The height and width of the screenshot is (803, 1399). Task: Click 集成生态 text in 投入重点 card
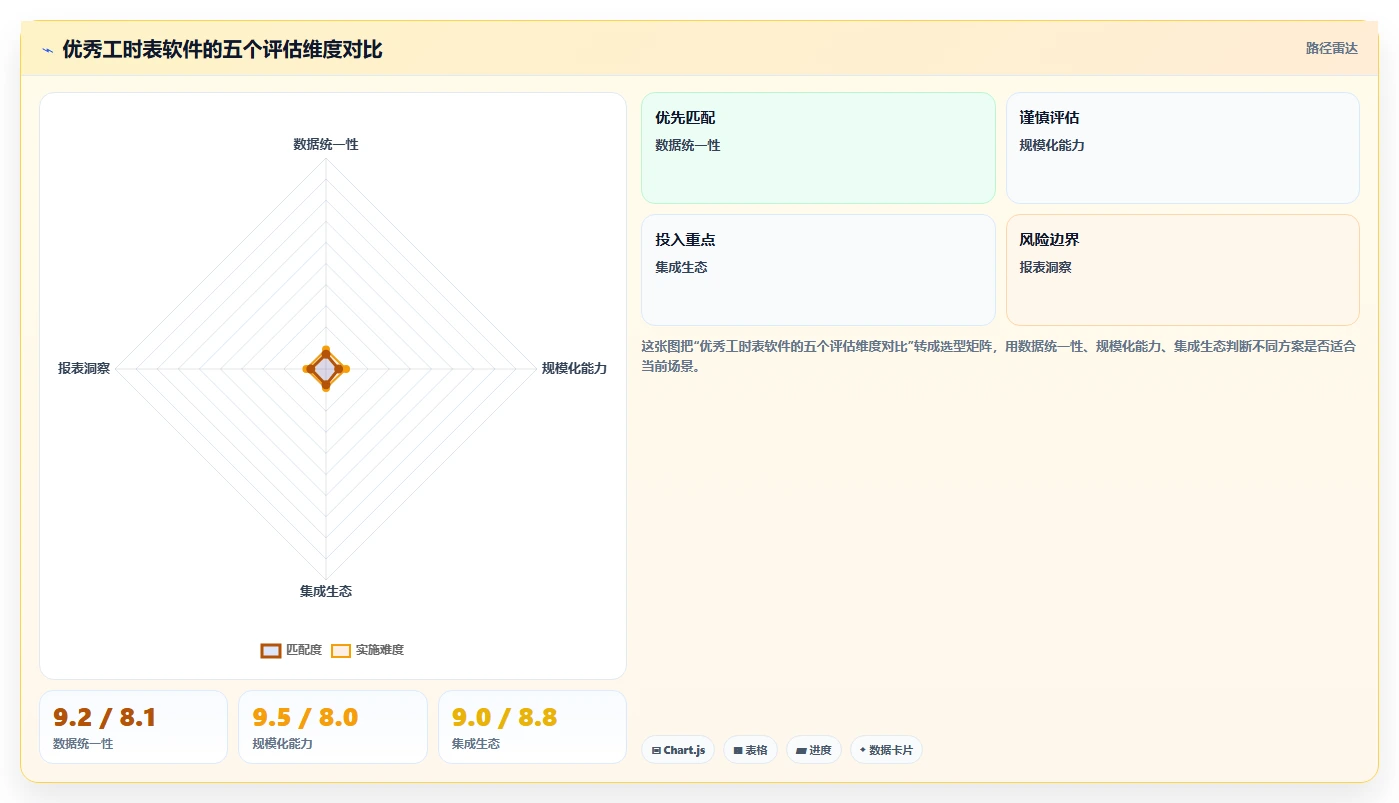coord(681,267)
